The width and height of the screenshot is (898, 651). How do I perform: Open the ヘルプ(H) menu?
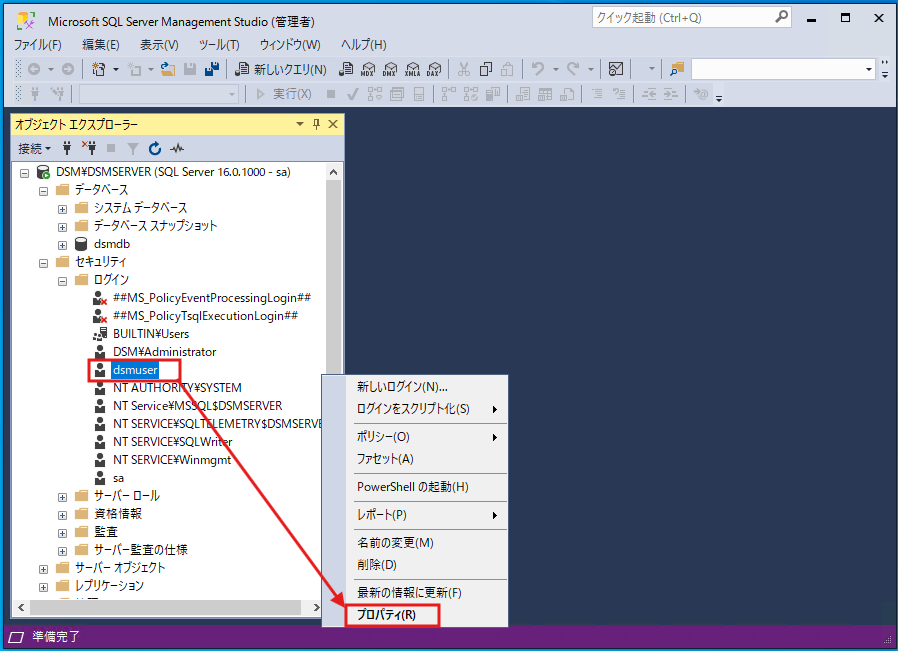(x=364, y=45)
